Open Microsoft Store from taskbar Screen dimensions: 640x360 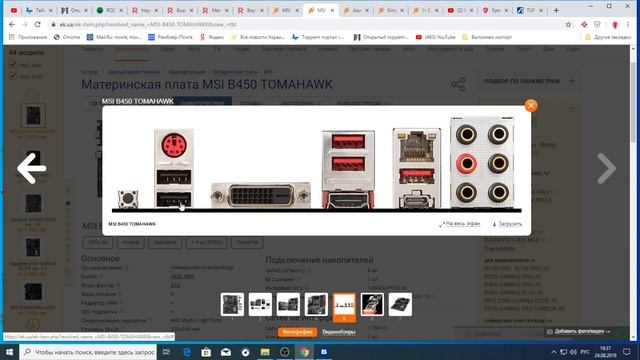pos(206,352)
